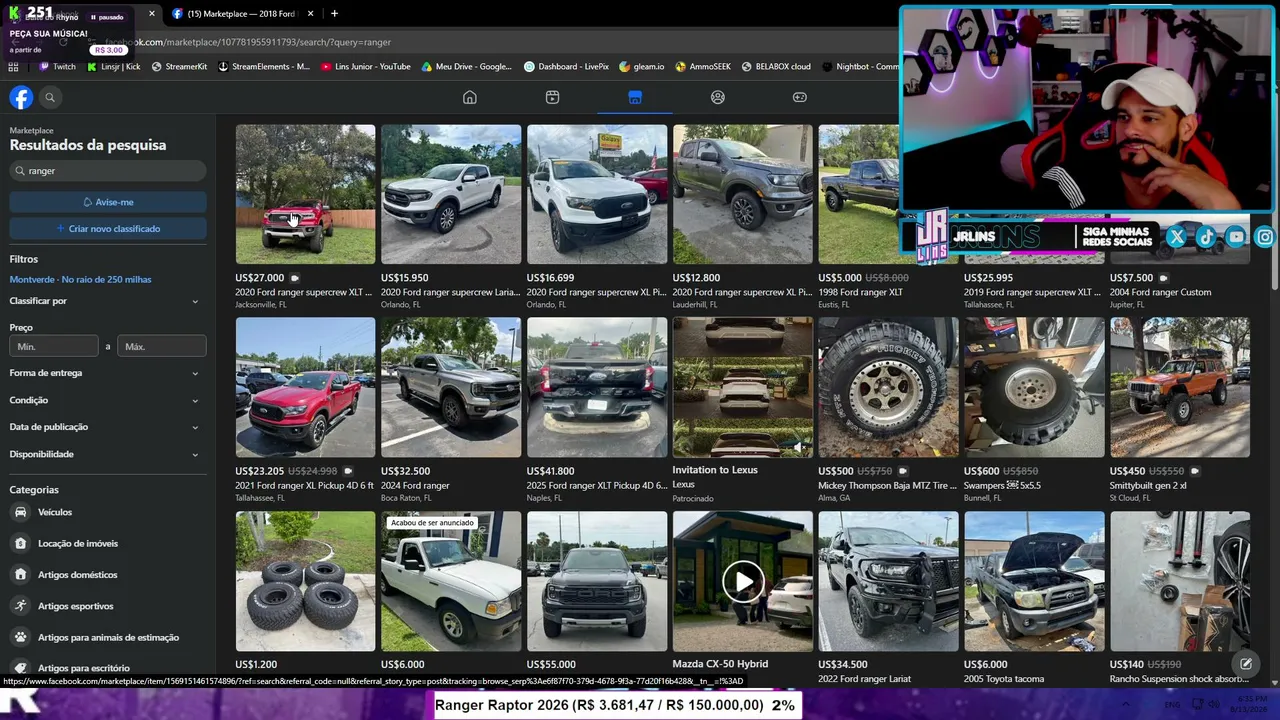The height and width of the screenshot is (720, 1280).
Task: Open the Groups icon in navigation
Action: pos(718,97)
